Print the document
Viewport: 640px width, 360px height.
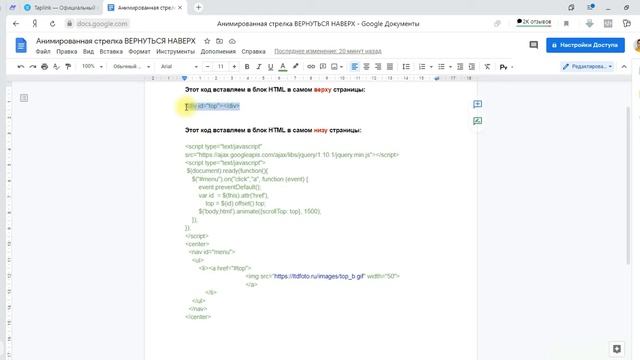tap(44, 67)
